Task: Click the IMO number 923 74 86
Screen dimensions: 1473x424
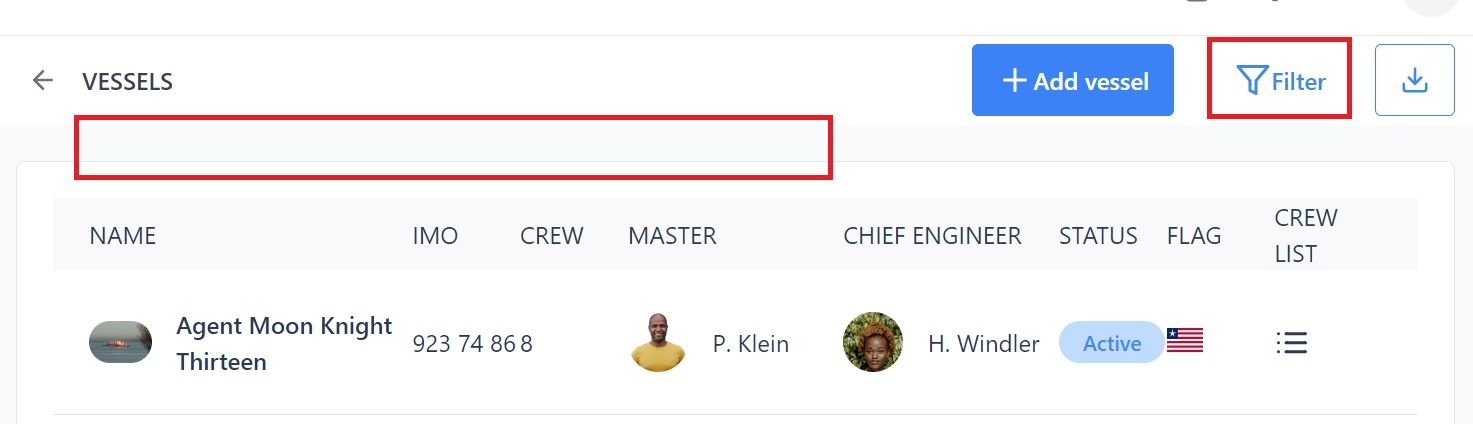Action: coord(464,344)
